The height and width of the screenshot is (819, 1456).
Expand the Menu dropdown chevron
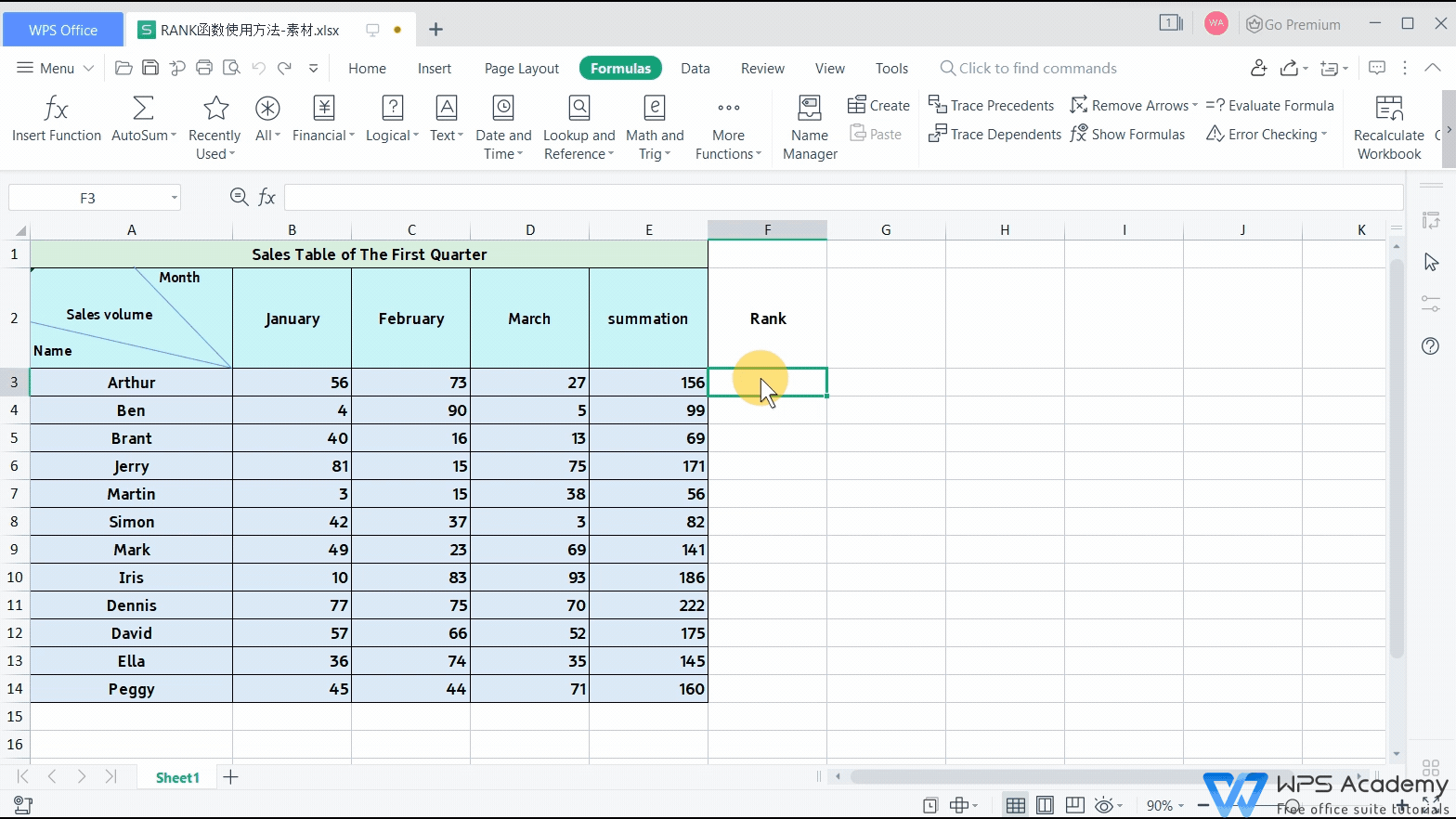coord(88,68)
